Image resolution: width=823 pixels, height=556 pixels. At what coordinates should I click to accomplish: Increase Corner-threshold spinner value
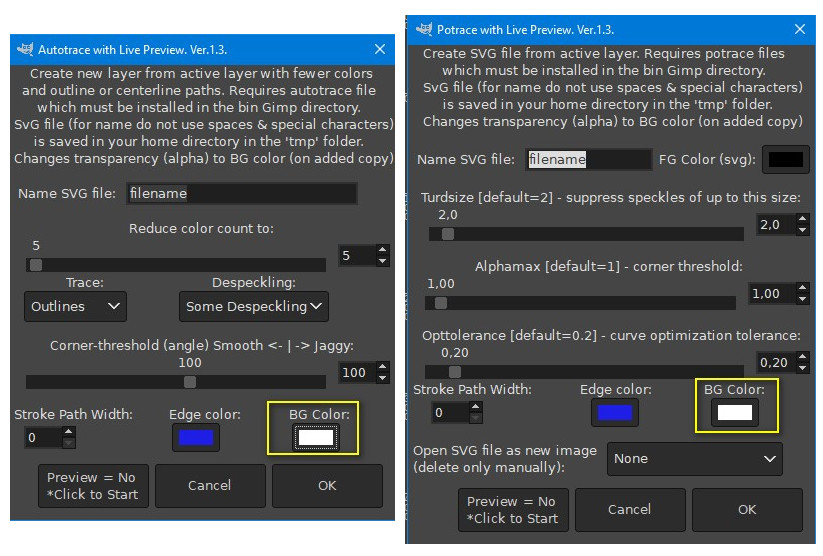(x=383, y=368)
